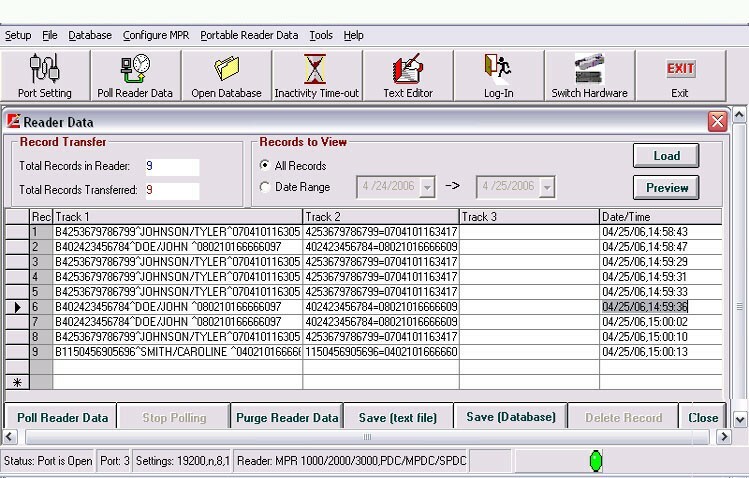The height and width of the screenshot is (478, 749).
Task: Click Save (Database) button
Action: click(511, 417)
